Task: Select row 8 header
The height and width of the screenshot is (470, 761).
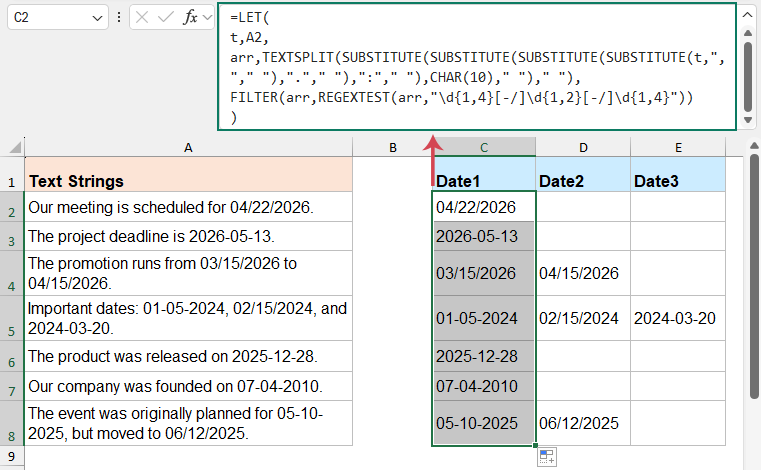Action: coord(12,423)
